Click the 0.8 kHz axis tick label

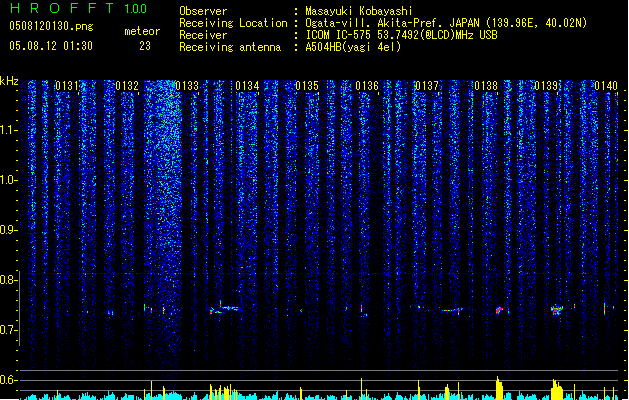8,280
